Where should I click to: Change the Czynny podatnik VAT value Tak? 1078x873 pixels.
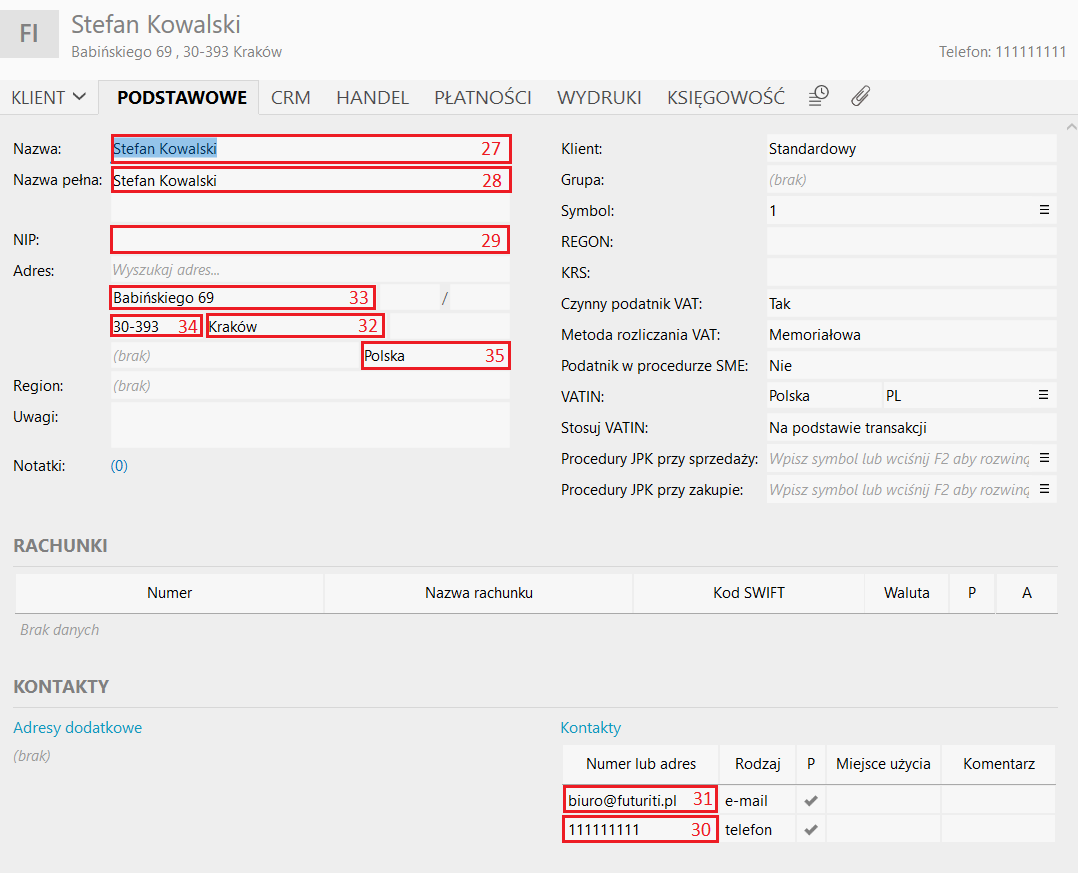click(x=910, y=304)
